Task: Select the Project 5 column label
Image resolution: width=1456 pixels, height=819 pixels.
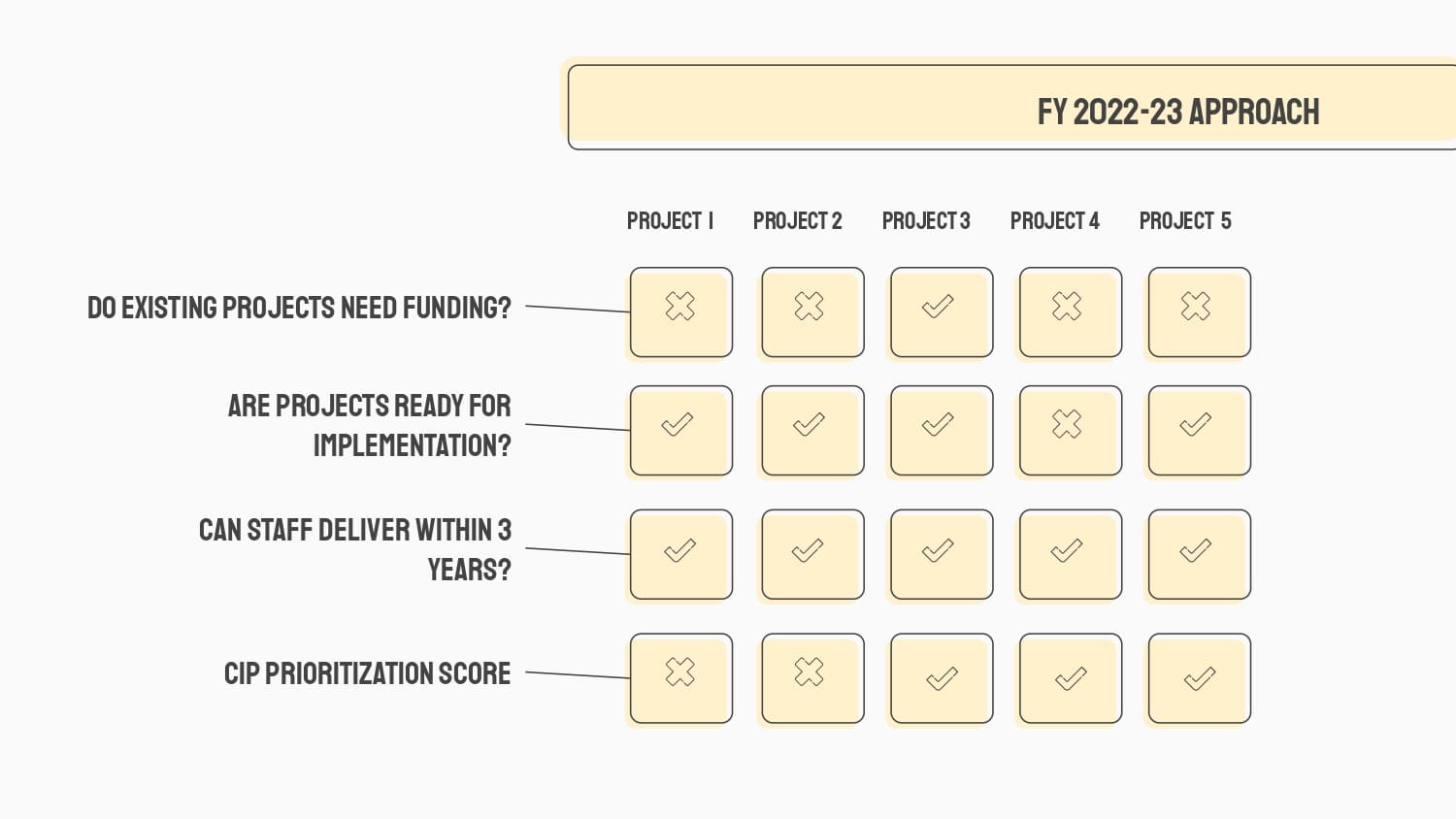Action: [x=1185, y=221]
